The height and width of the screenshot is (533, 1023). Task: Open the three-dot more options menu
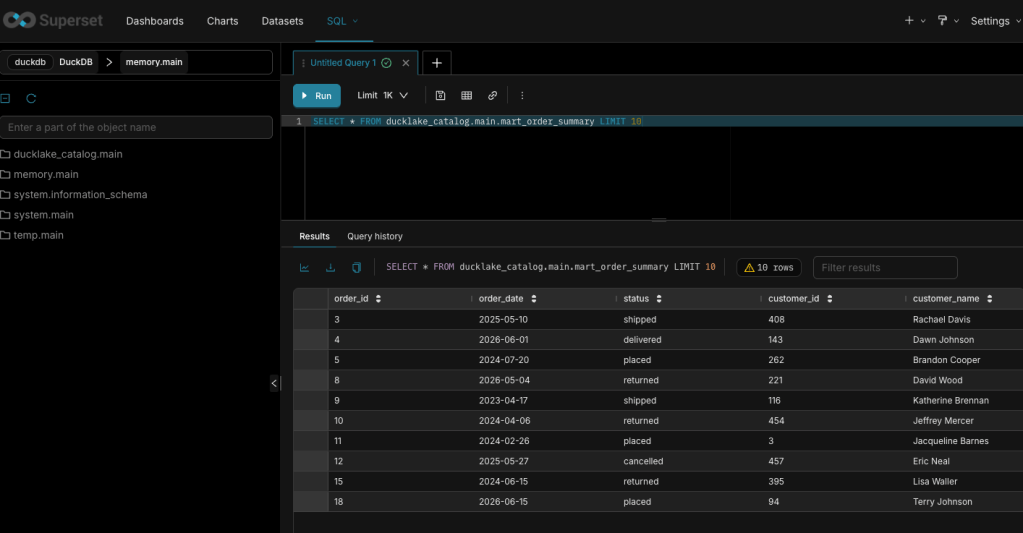click(x=522, y=95)
